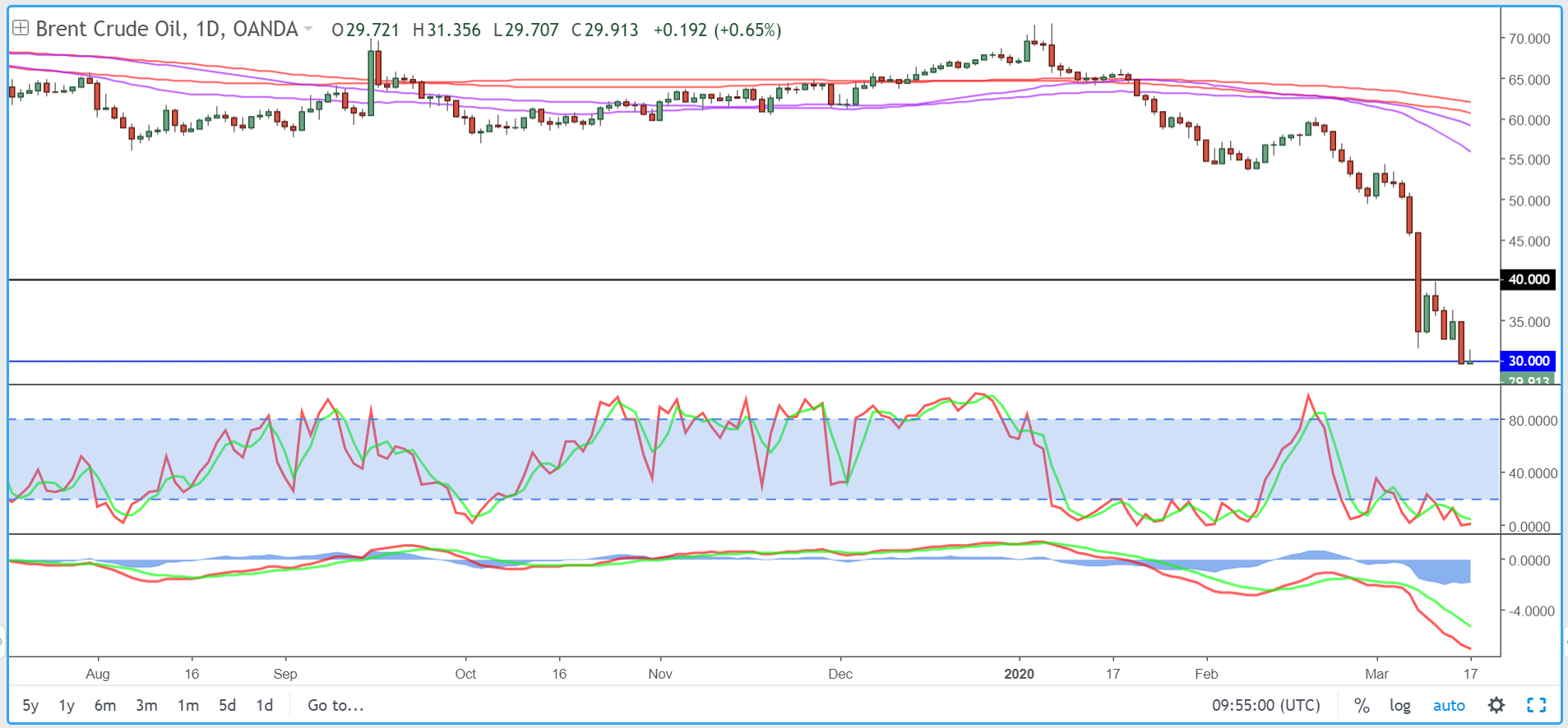Click the 09:55:00 (UTC) clock
Viewport: 1568px width, 728px height.
pyautogui.click(x=1266, y=705)
